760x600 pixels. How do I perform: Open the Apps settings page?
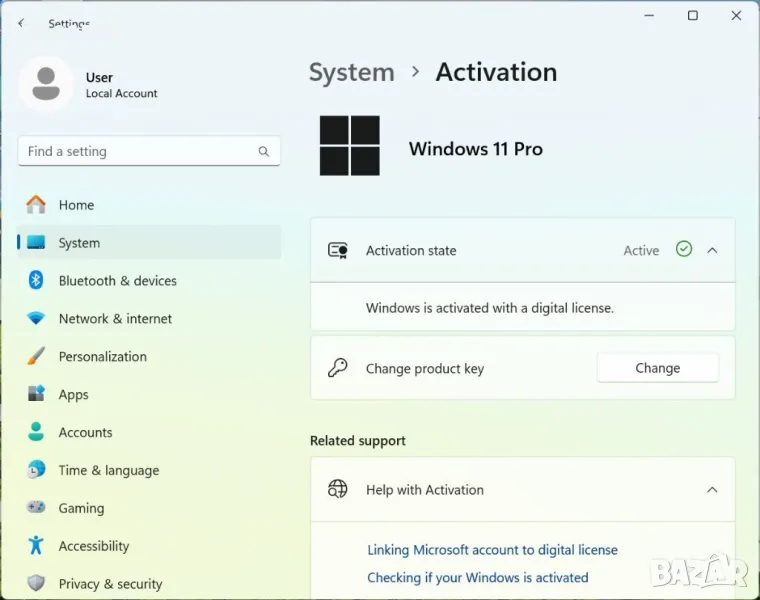[x=73, y=395]
